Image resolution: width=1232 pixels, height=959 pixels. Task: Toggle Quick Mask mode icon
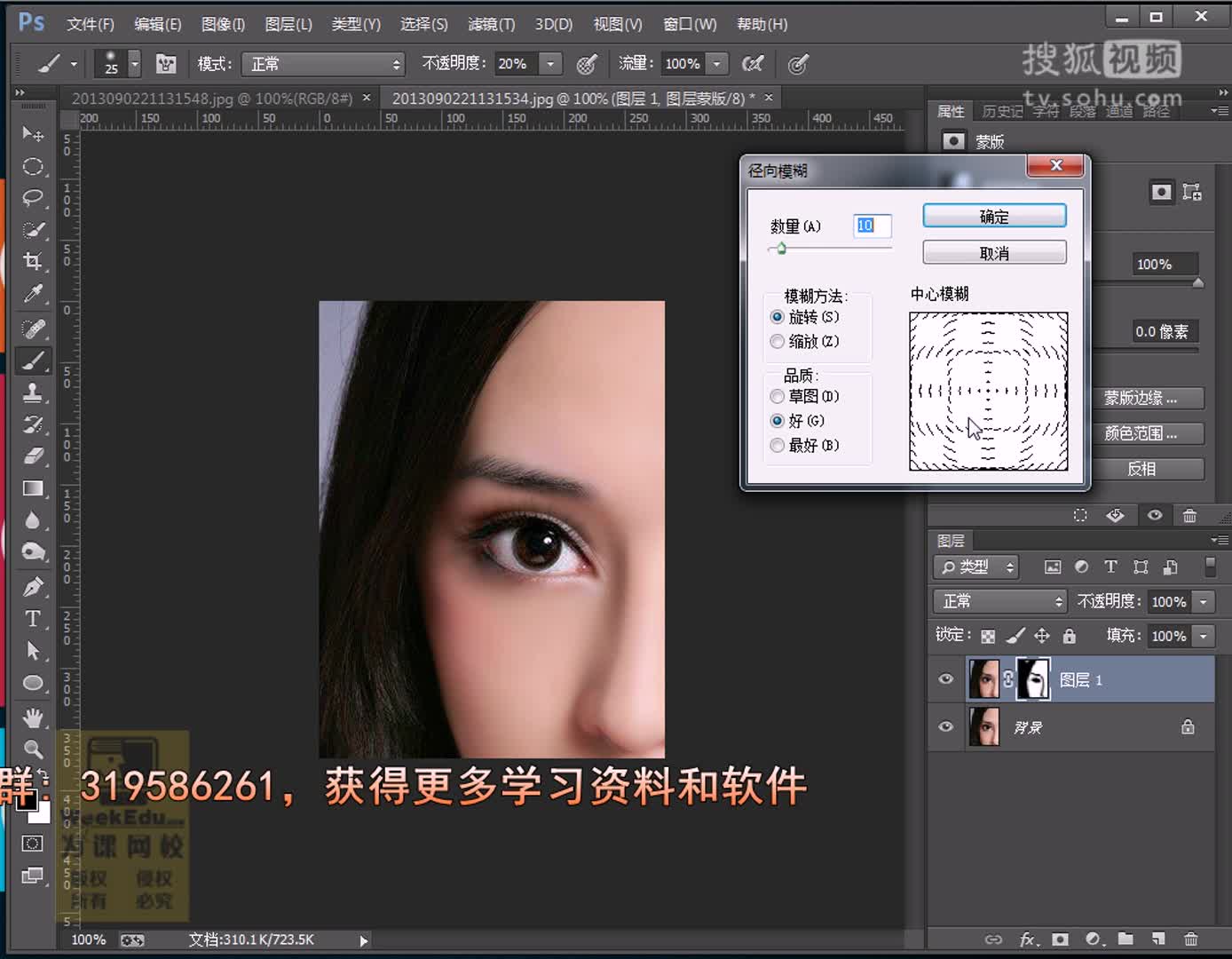pos(33,843)
